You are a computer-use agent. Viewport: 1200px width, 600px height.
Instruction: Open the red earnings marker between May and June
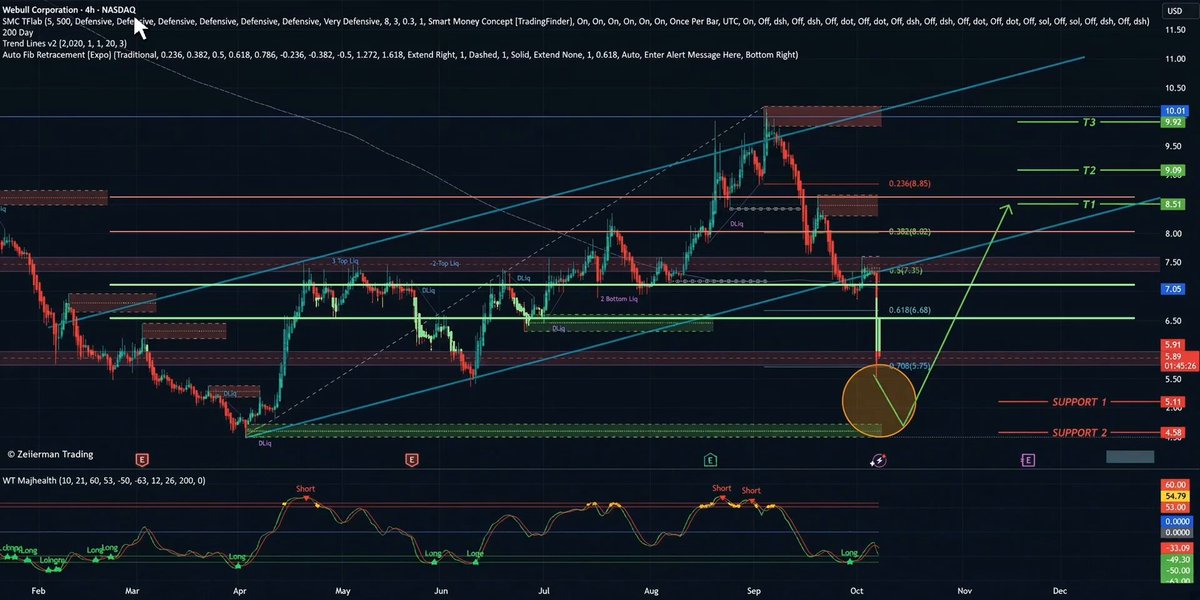pos(411,460)
